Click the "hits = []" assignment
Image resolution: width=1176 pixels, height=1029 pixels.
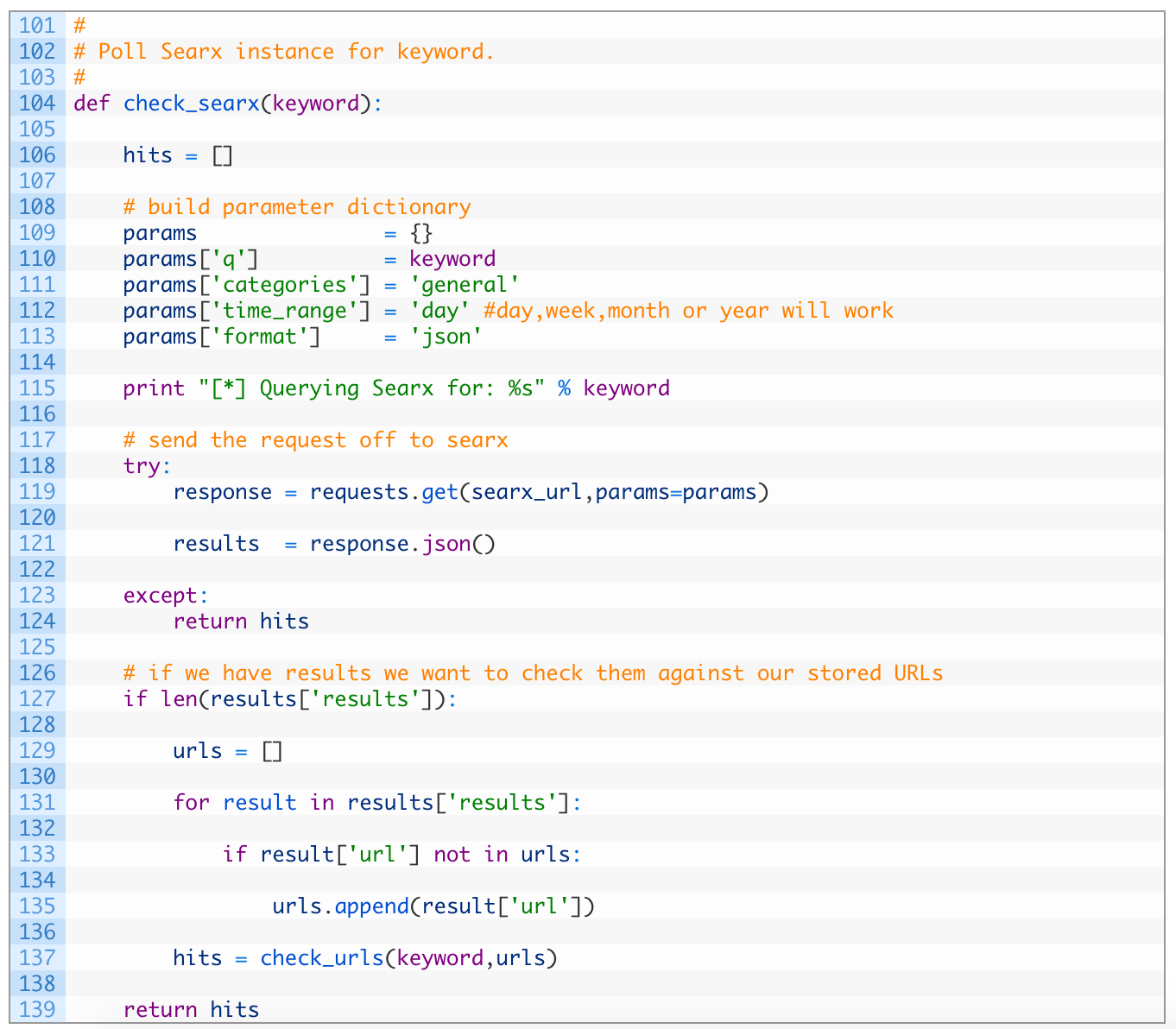coord(178,155)
